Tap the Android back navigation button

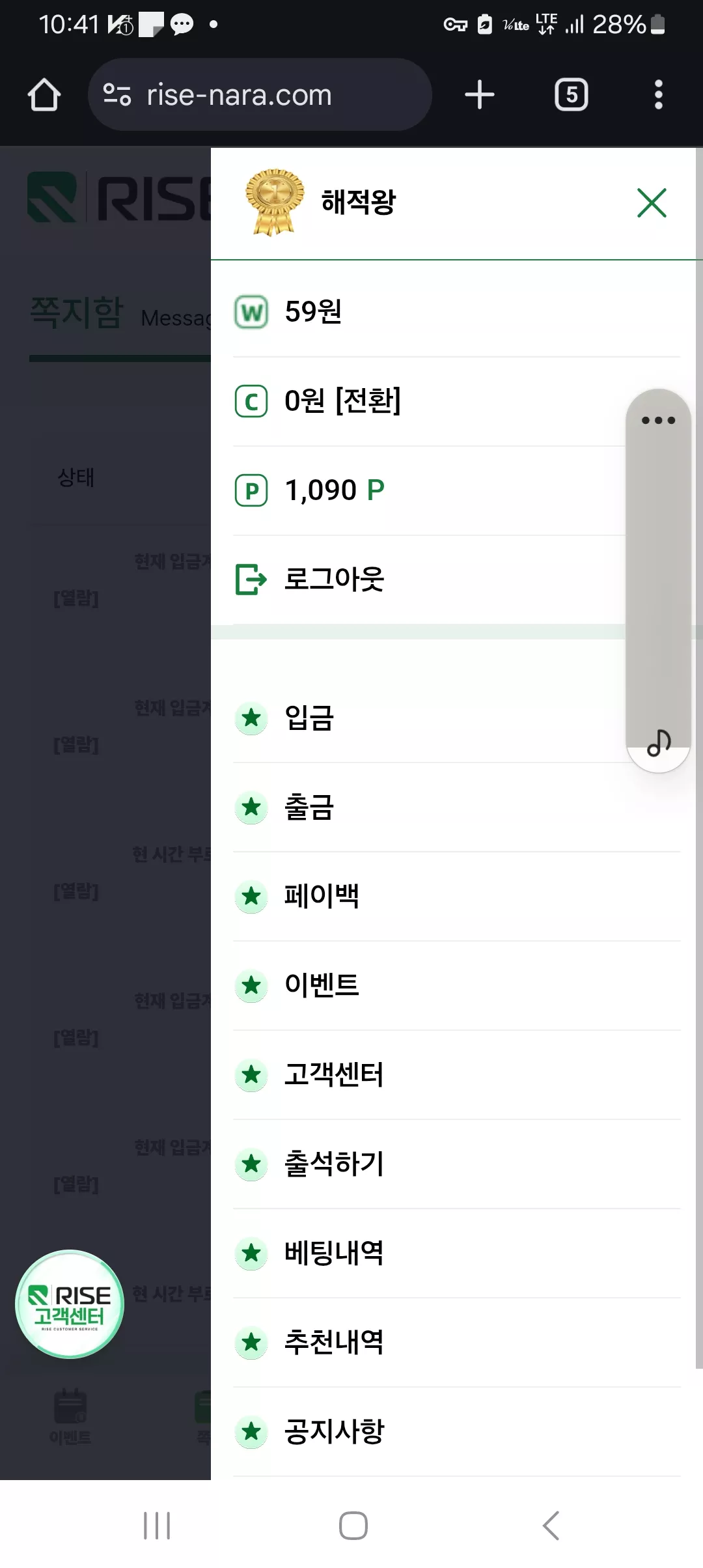(551, 1525)
